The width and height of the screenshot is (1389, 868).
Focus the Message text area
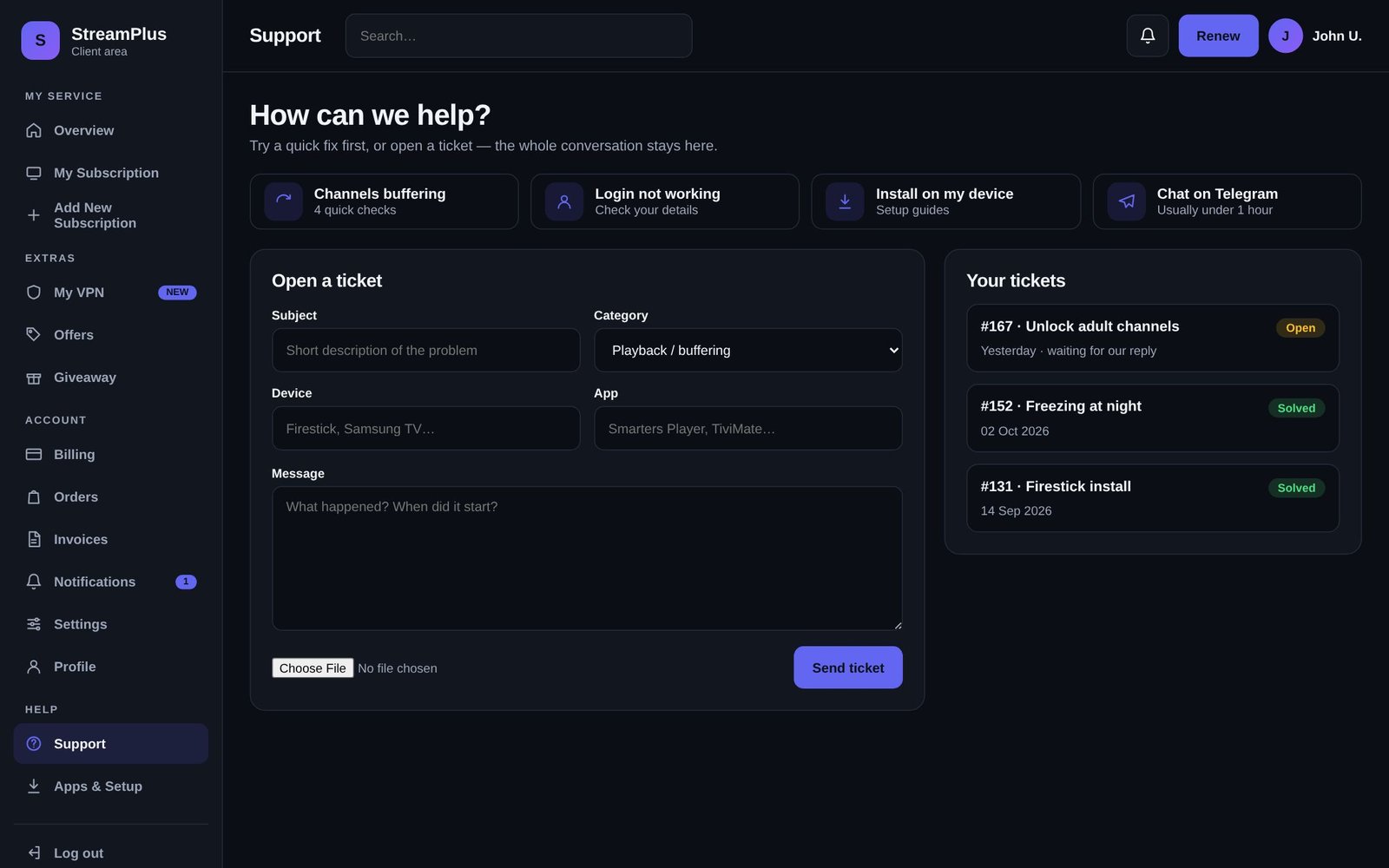click(587, 558)
